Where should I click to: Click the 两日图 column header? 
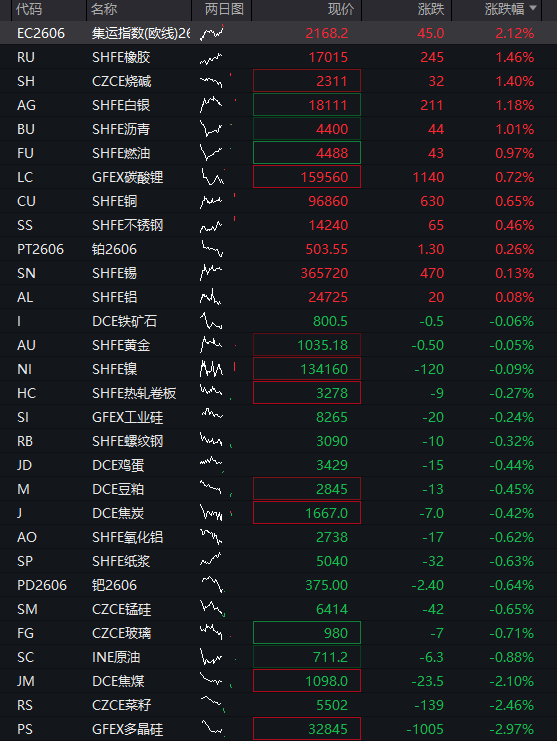pyautogui.click(x=224, y=9)
